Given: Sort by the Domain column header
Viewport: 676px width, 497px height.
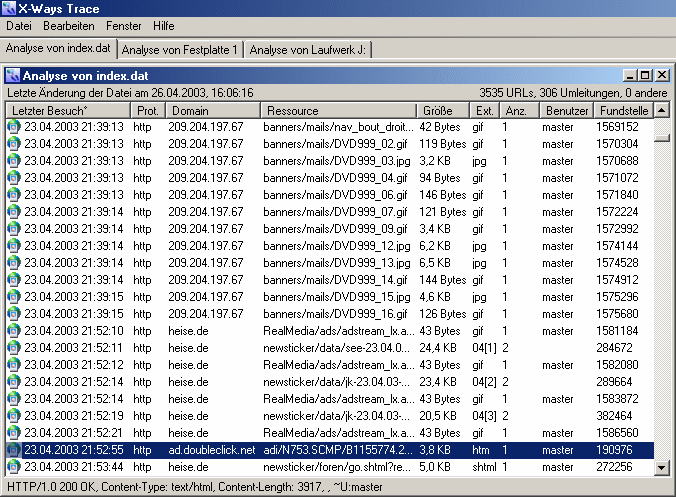Looking at the screenshot, I should point(211,110).
